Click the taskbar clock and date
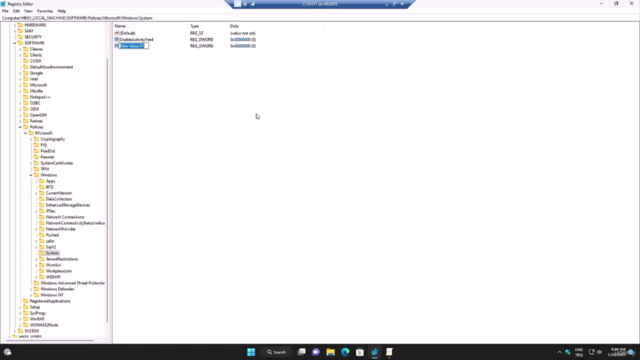The image size is (640, 360). 618,352
